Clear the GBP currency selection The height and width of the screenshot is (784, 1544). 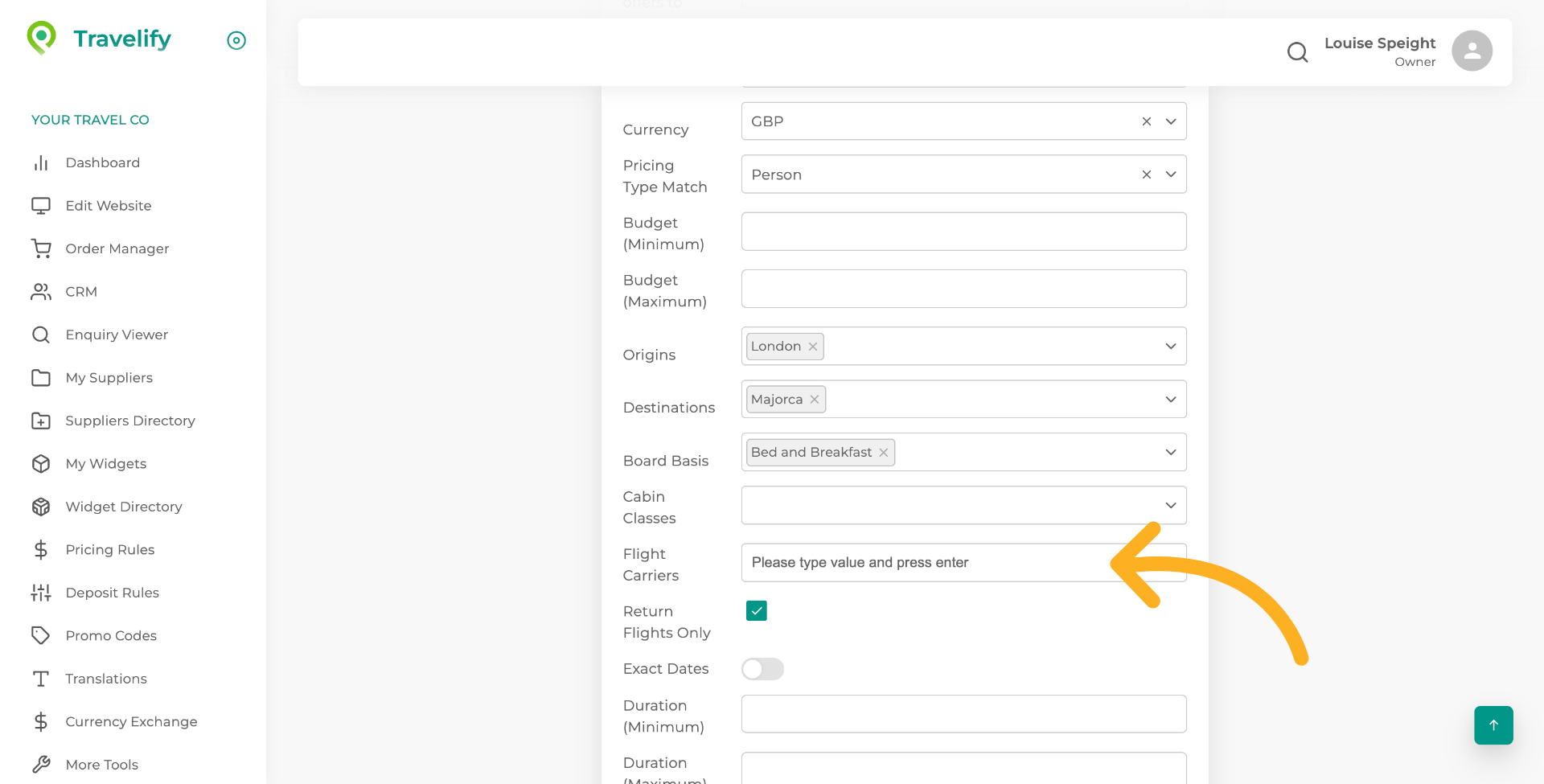(x=1147, y=121)
